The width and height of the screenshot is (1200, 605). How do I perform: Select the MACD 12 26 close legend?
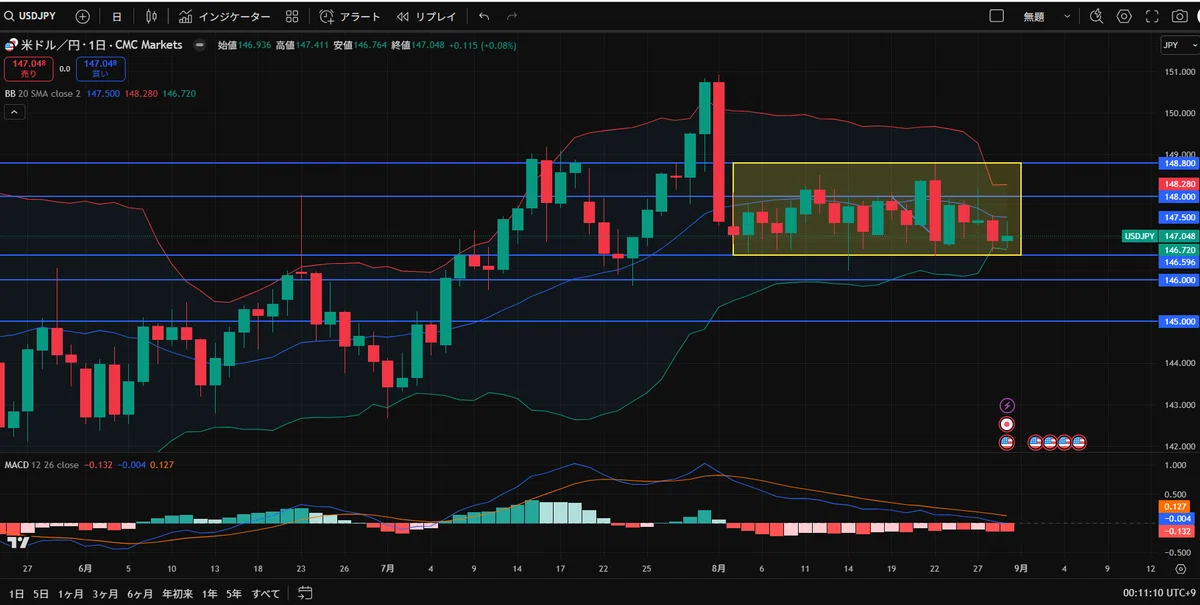tap(42, 465)
